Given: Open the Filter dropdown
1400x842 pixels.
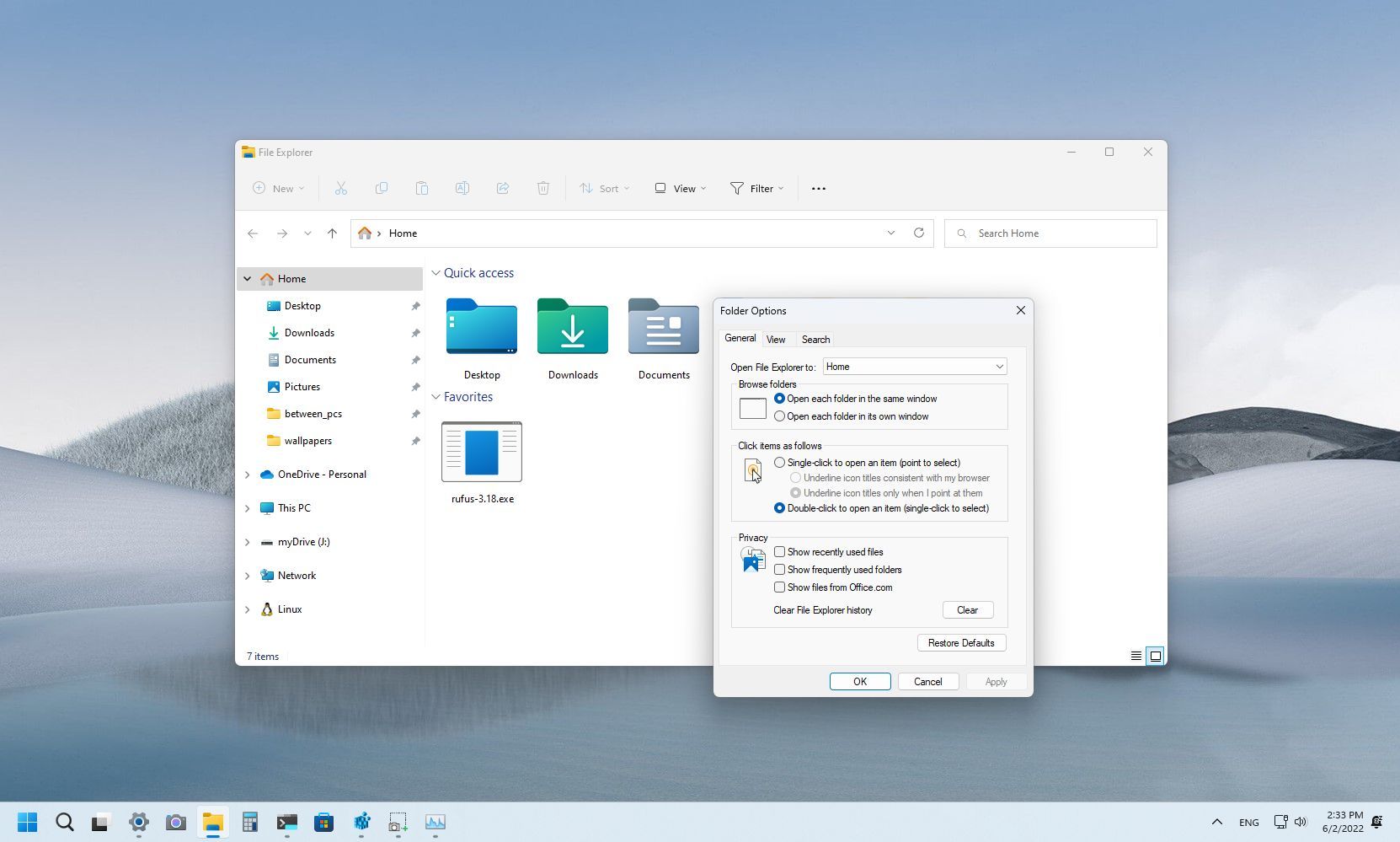Looking at the screenshot, I should coord(756,189).
